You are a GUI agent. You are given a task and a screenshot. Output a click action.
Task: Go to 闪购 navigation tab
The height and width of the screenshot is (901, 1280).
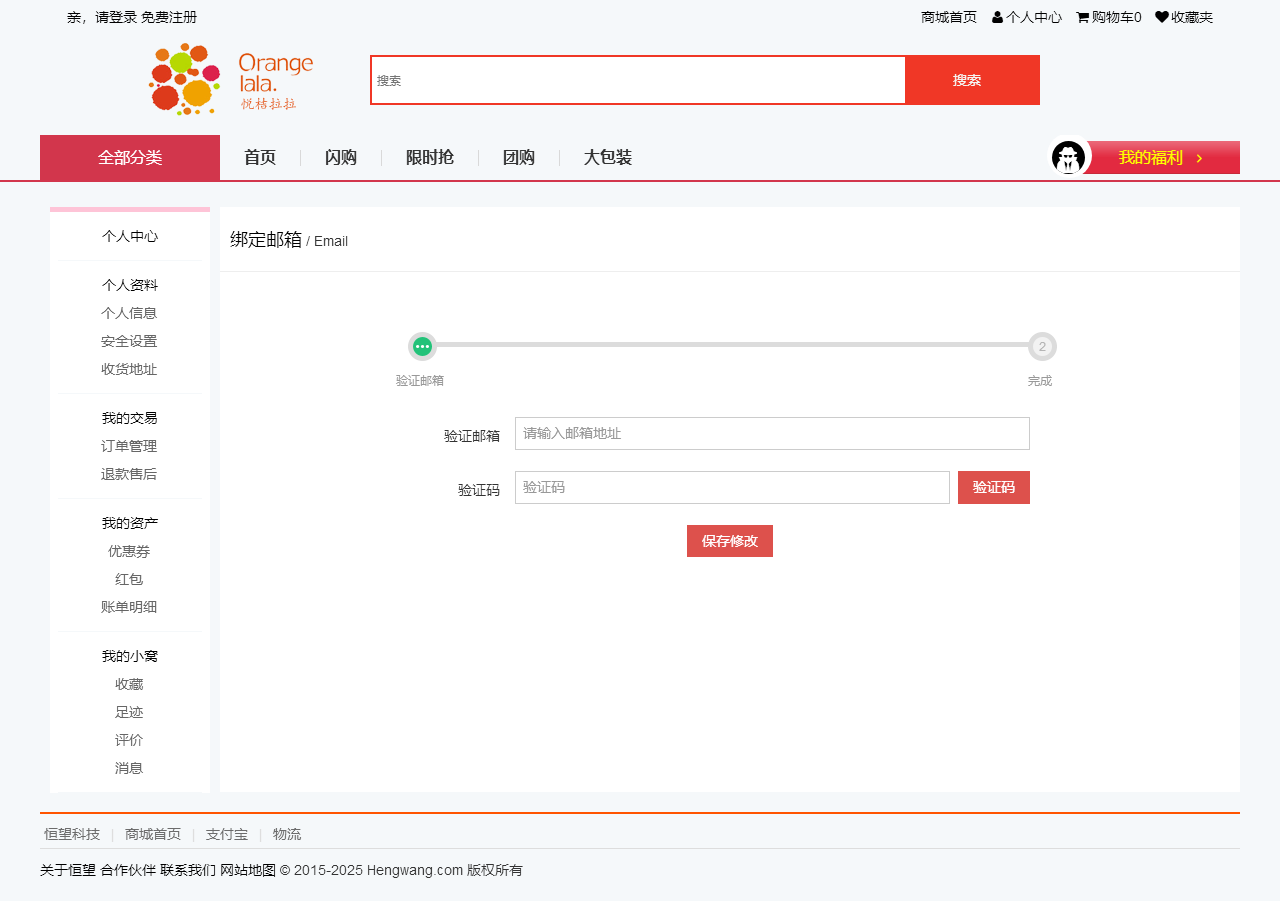click(x=341, y=158)
